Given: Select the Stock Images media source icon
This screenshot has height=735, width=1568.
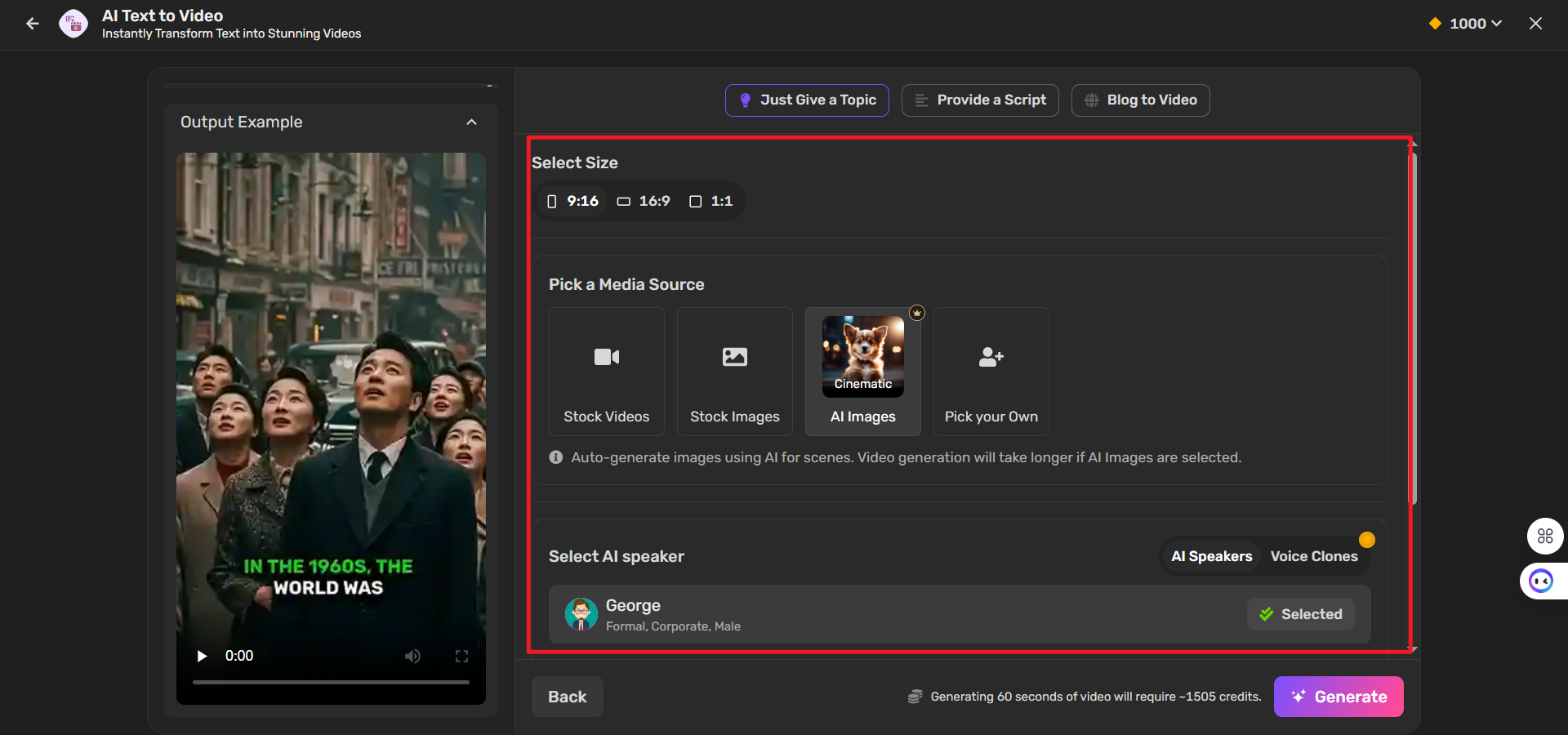Looking at the screenshot, I should coord(733,357).
